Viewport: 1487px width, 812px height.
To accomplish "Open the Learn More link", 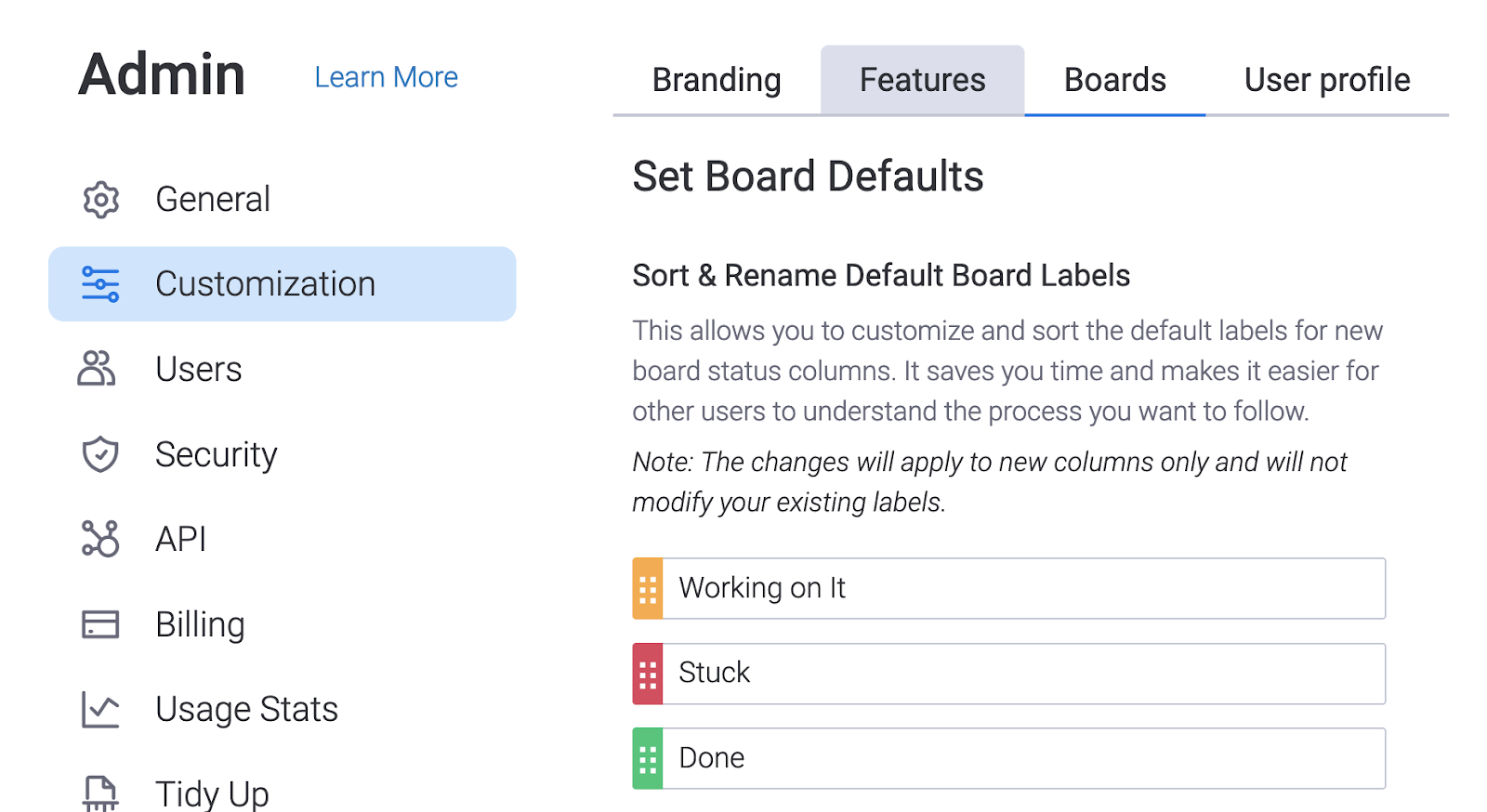I will pos(386,77).
